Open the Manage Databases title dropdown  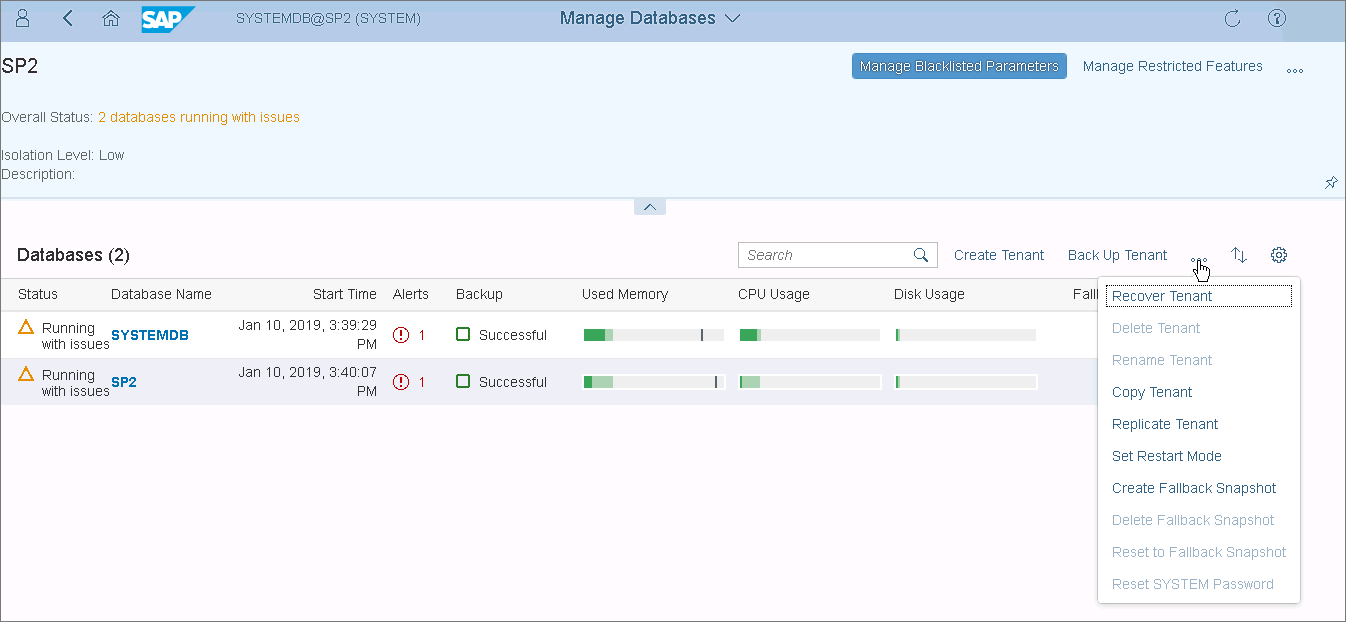[650, 18]
